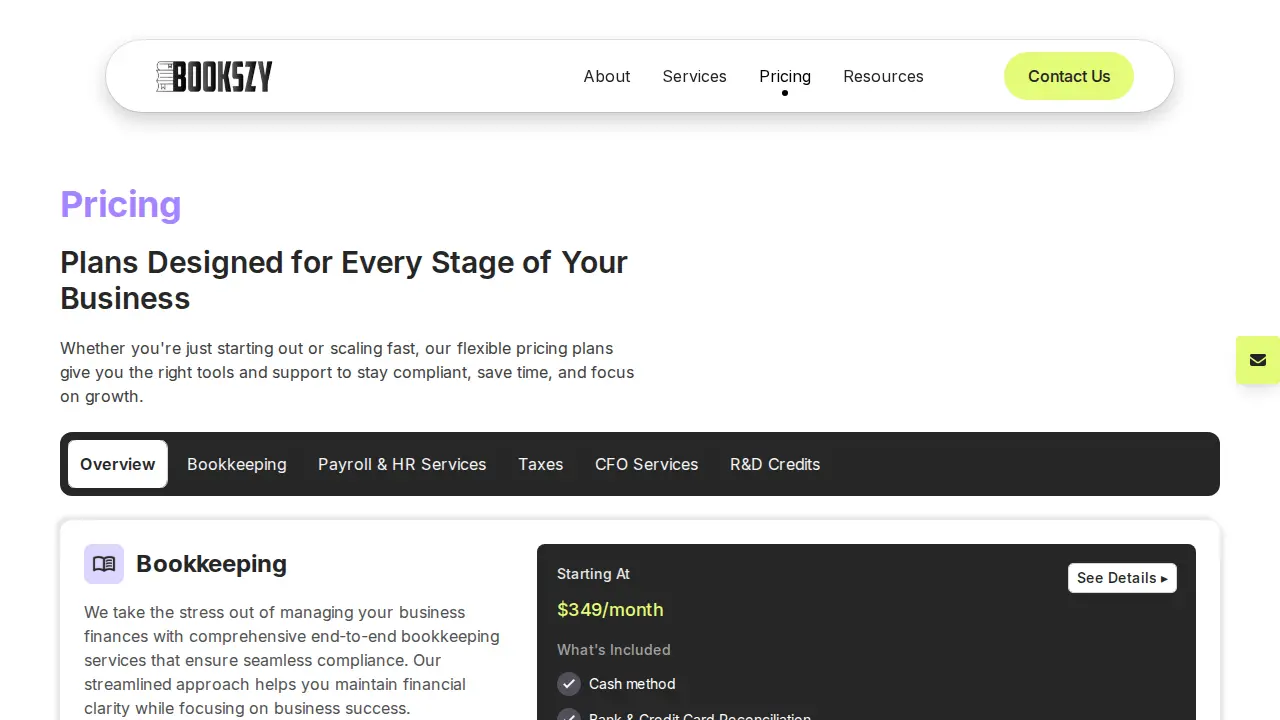This screenshot has height=720, width=1280.
Task: Open the Taxes tab
Action: pyautogui.click(x=541, y=464)
